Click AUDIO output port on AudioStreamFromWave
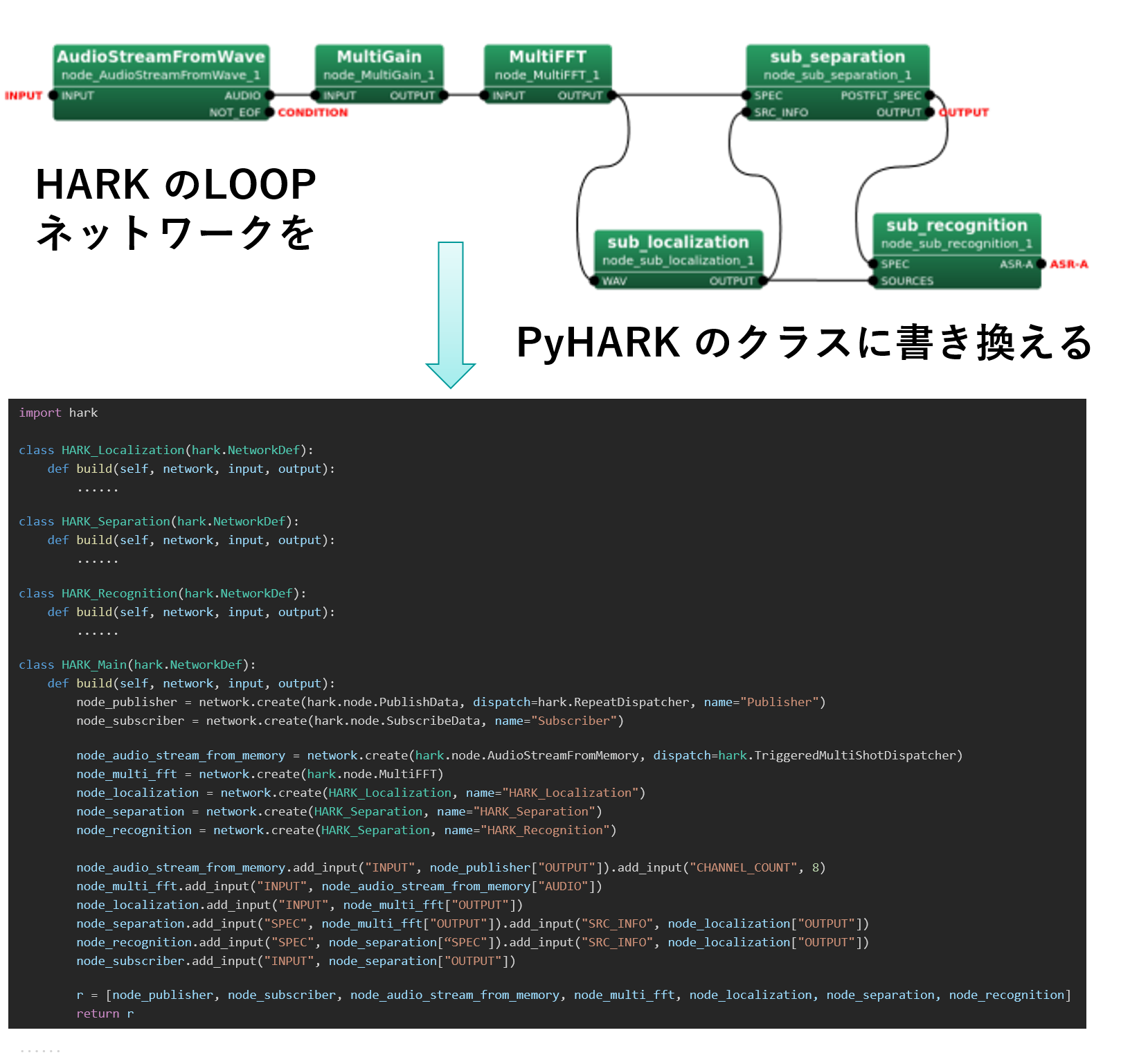Screen dimensions: 1121x1064 [x=270, y=96]
